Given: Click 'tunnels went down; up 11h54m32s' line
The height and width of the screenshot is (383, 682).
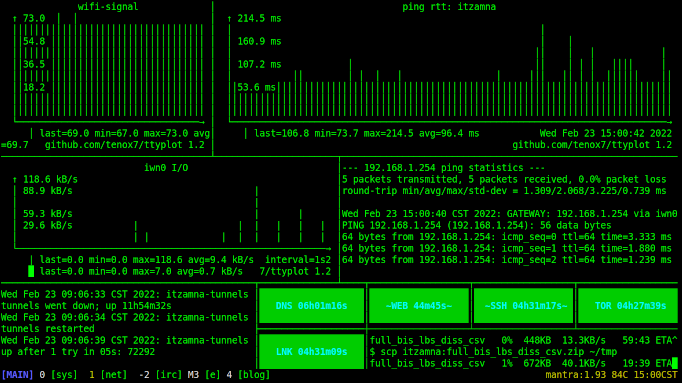Looking at the screenshot, I should [86, 306].
